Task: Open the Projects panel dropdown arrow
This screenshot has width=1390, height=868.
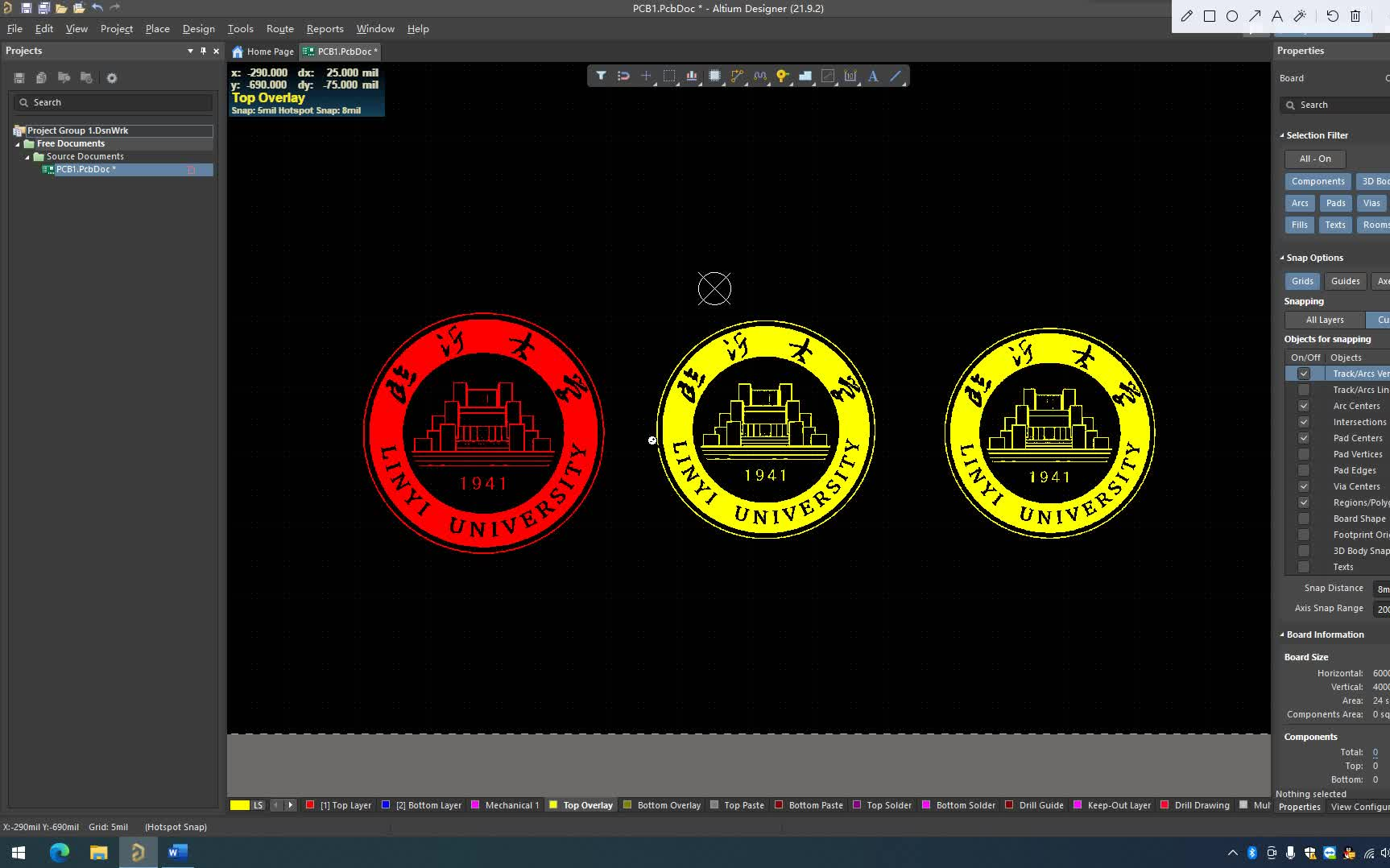Action: pos(190,51)
